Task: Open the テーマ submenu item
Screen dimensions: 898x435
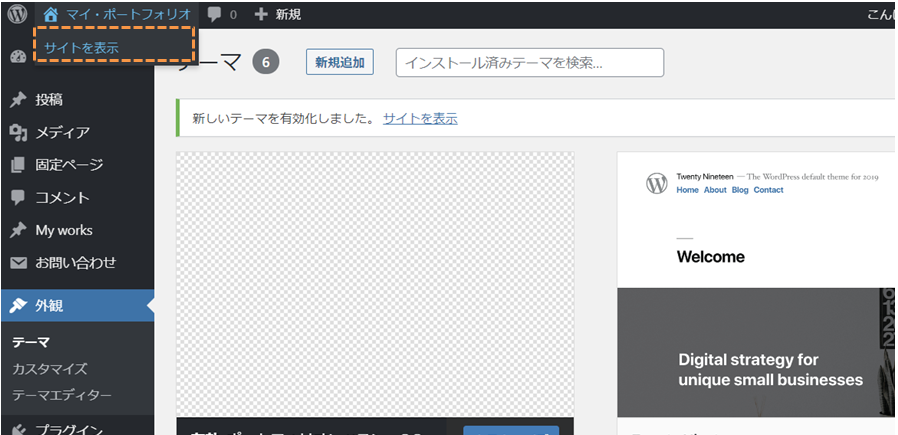Action: (31, 342)
